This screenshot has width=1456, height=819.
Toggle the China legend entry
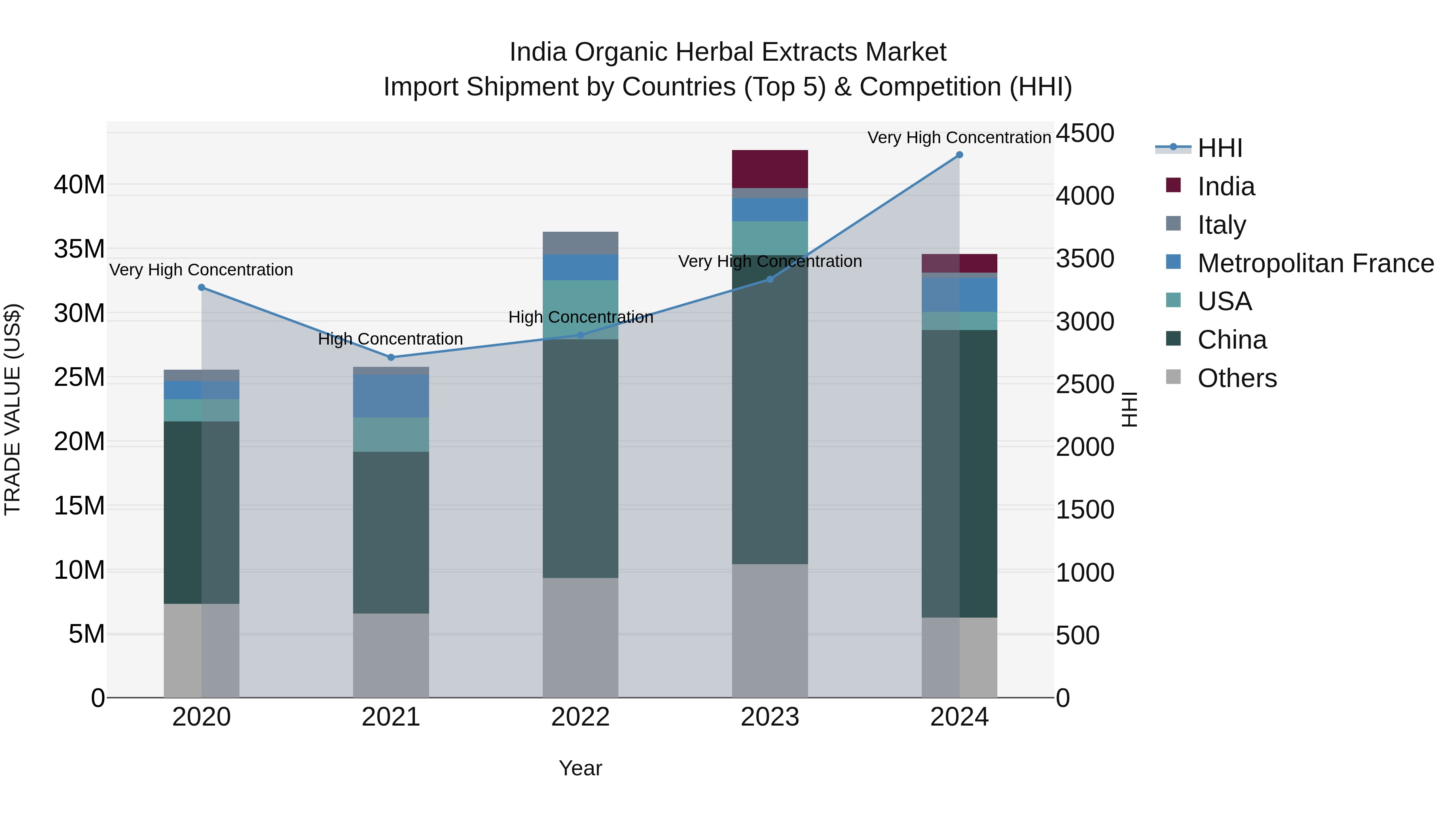1215,339
